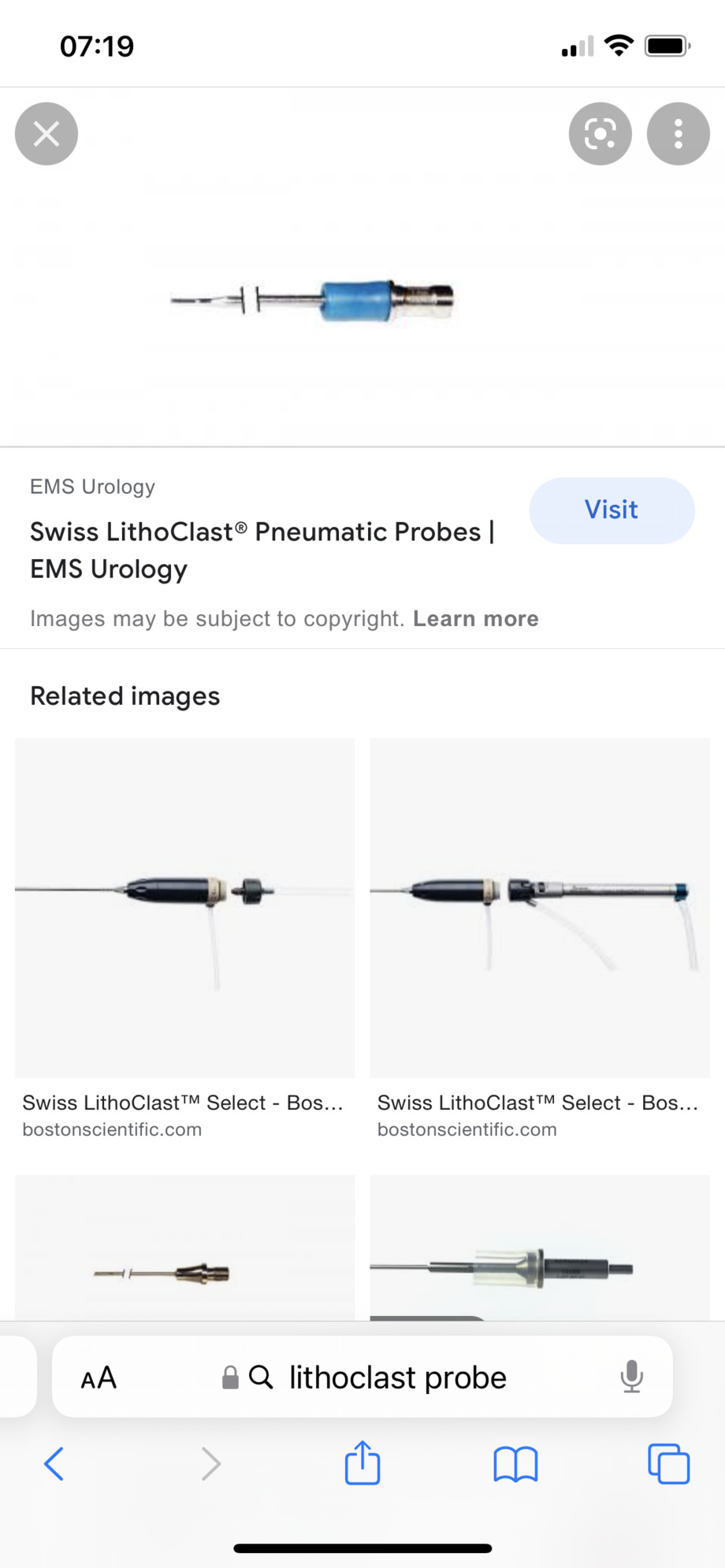Tap the AA reader options button
The width and height of the screenshot is (725, 1568).
[x=99, y=1378]
